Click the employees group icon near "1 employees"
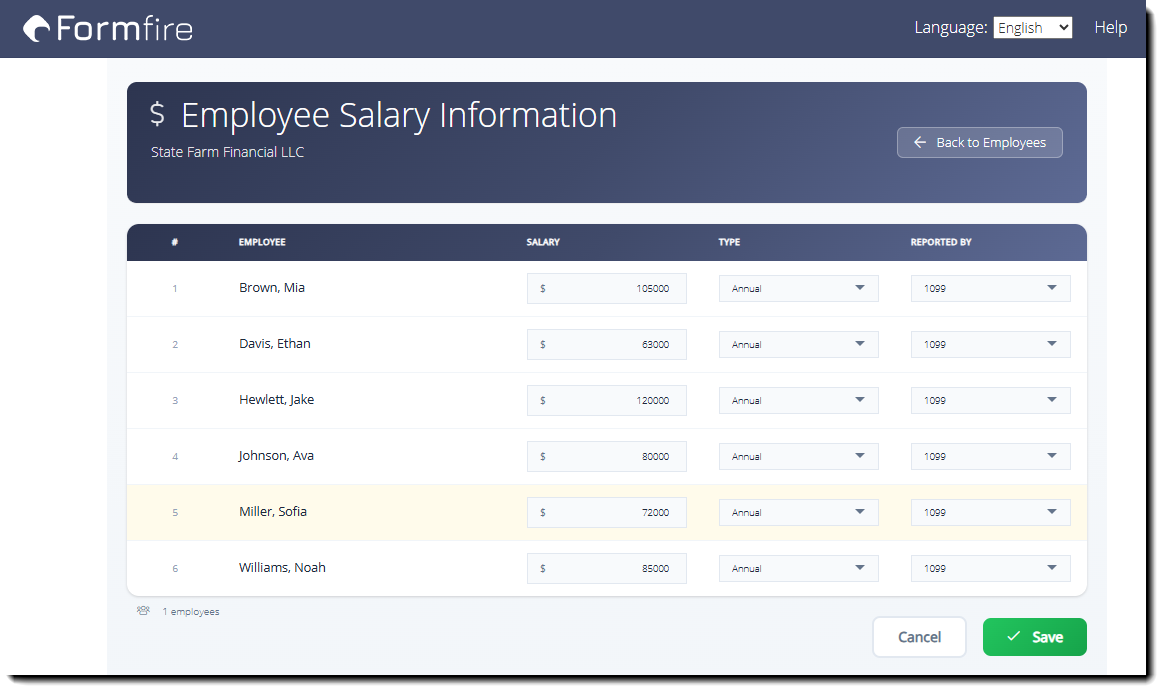This screenshot has width=1164, height=692. [142, 609]
